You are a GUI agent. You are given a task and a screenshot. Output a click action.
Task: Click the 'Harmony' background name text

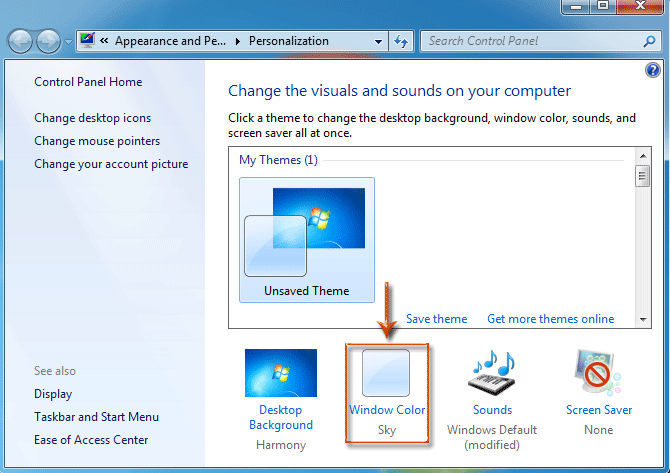(281, 445)
